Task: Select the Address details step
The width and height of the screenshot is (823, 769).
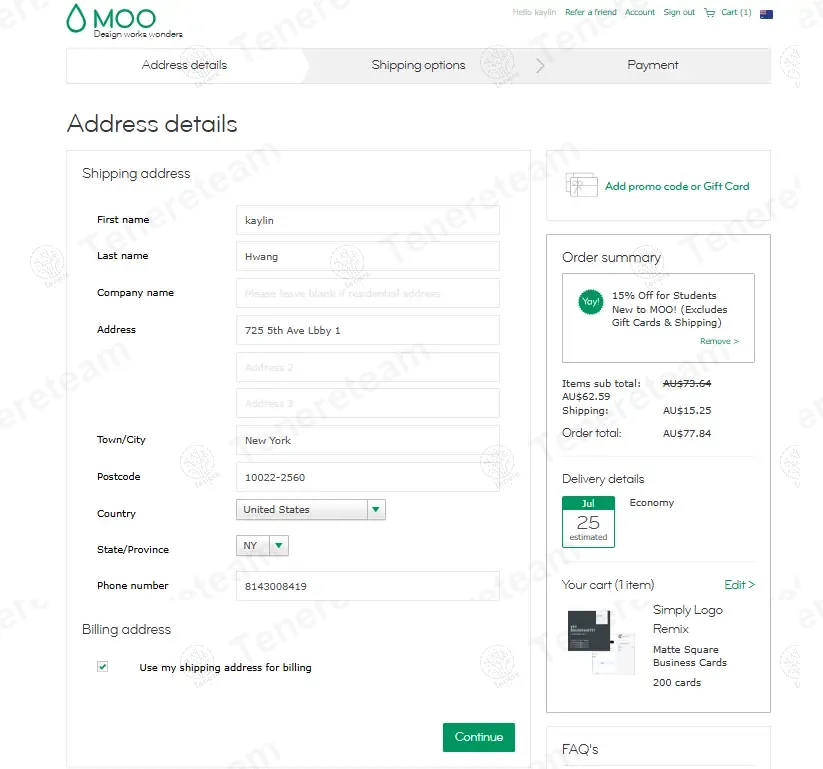Action: [184, 66]
